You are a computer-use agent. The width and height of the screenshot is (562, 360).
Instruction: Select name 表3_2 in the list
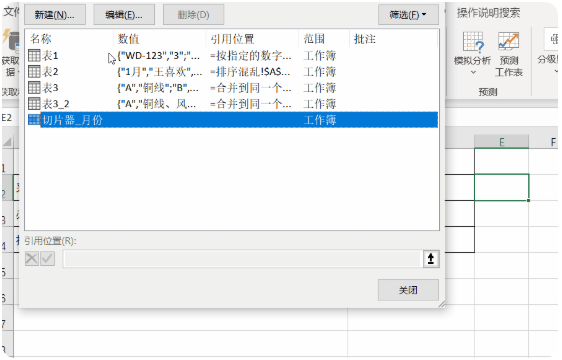coord(56,104)
